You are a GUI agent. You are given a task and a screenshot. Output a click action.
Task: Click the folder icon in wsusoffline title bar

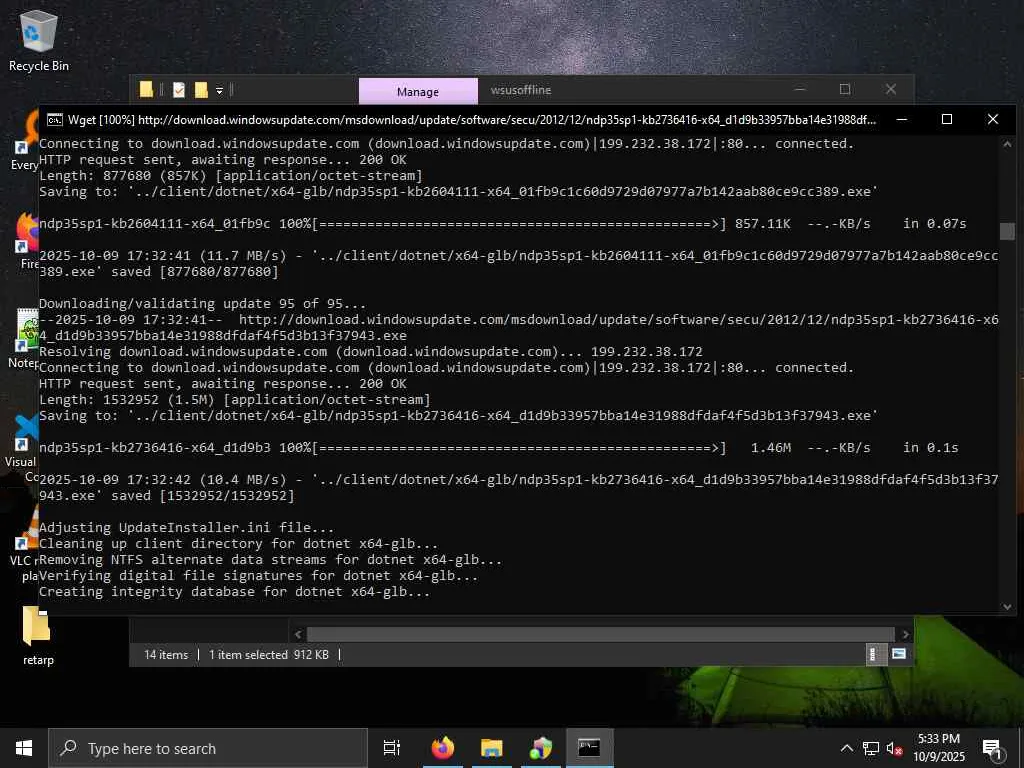point(146,89)
